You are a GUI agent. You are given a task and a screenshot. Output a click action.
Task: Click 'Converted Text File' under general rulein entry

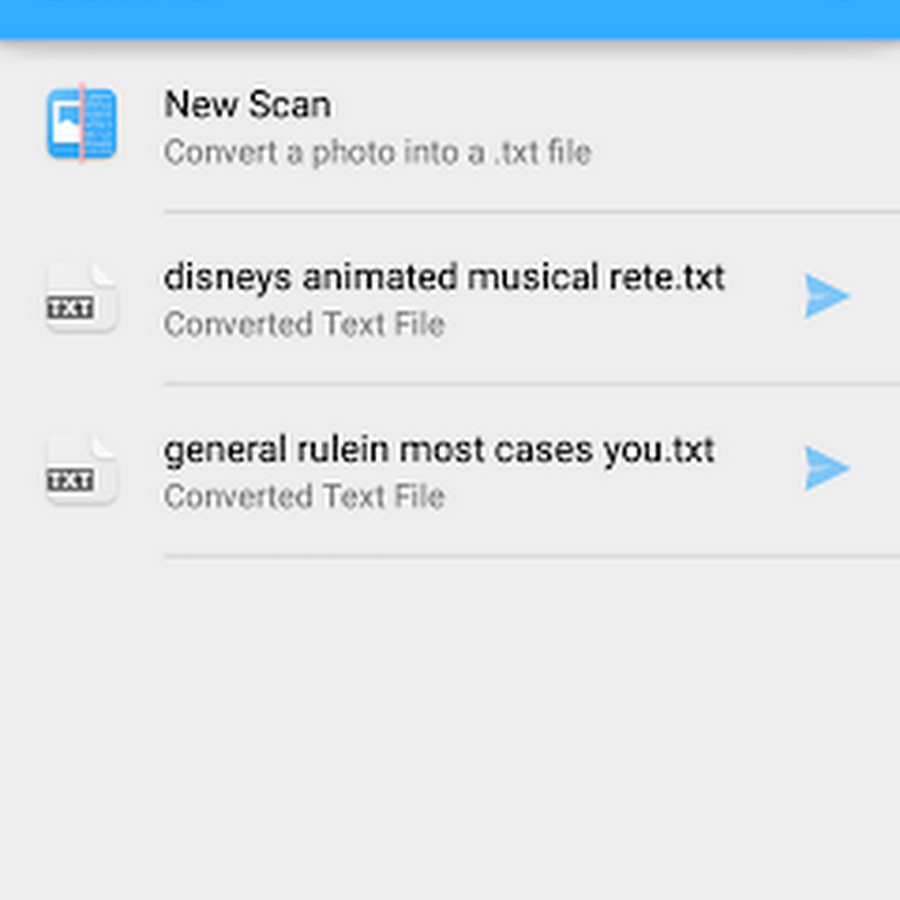click(x=304, y=496)
